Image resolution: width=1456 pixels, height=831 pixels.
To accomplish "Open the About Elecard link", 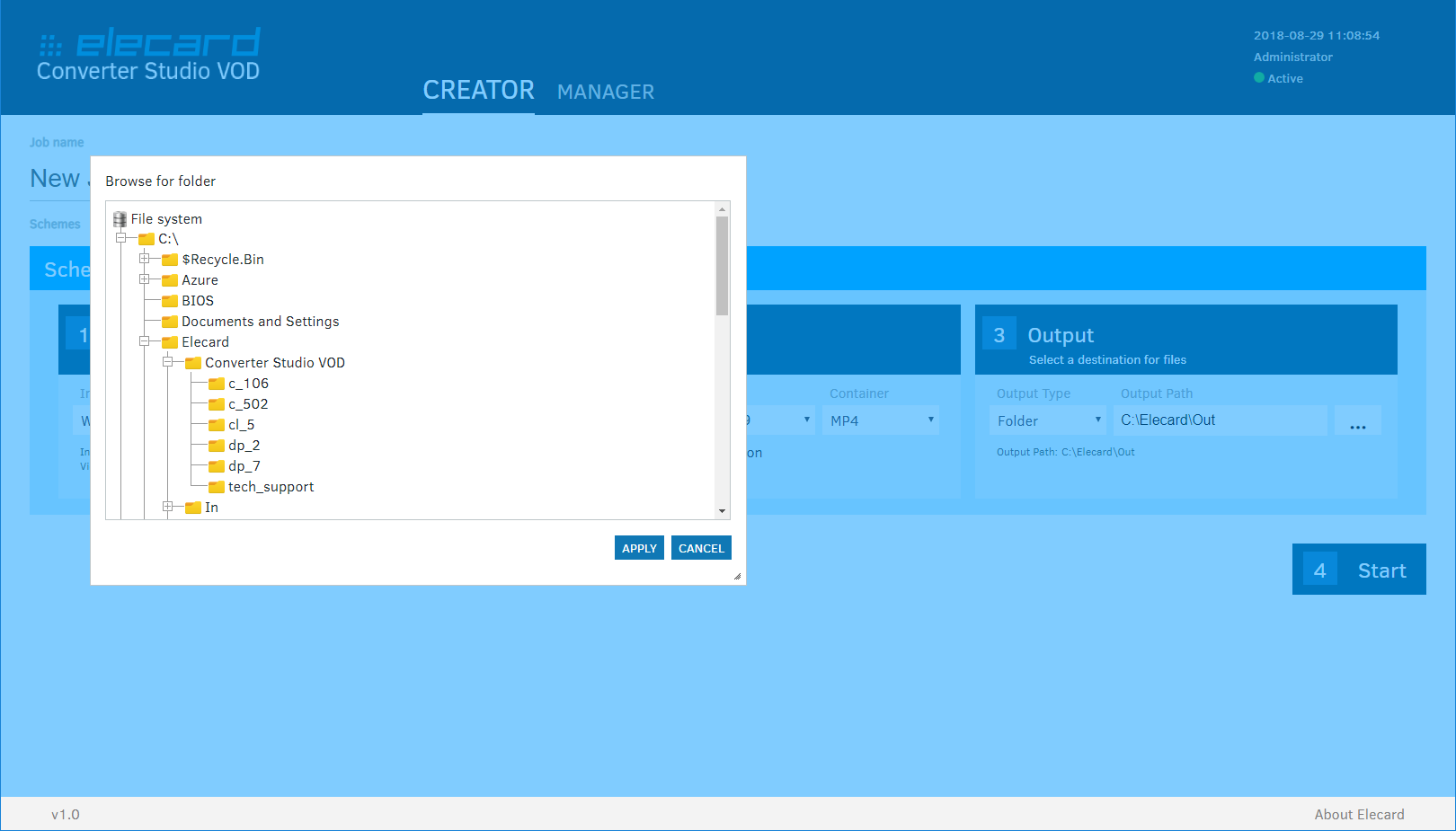I will tap(1359, 814).
